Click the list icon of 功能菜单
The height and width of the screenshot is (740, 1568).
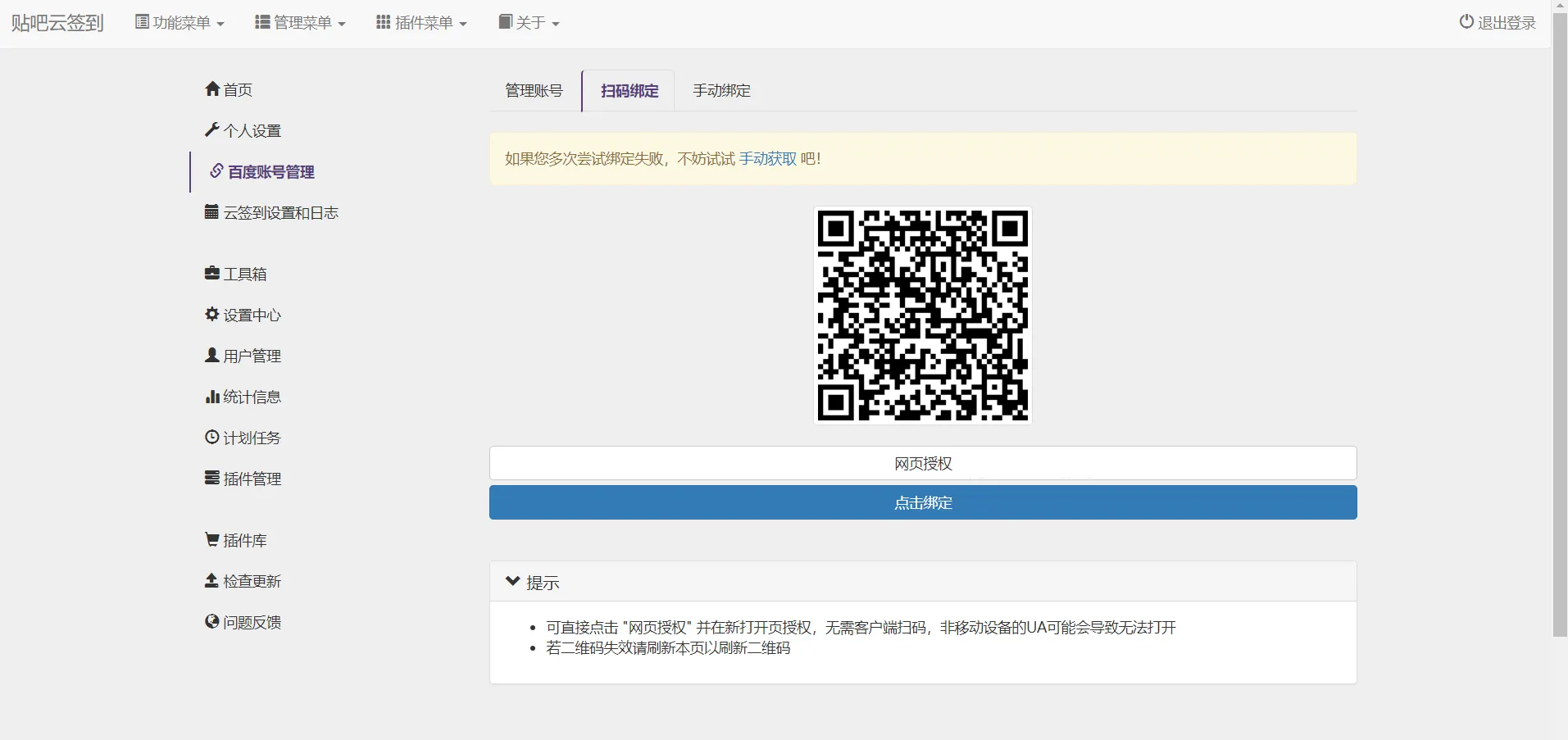(142, 22)
